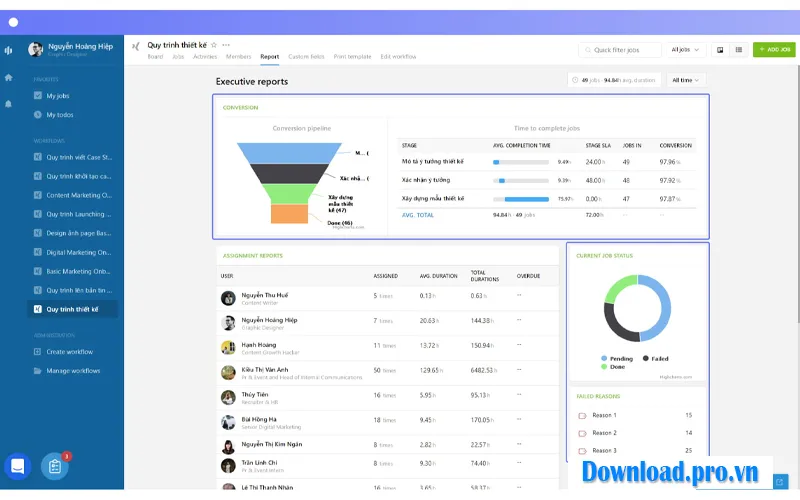800x500 pixels.
Task: Click the external link icon at bottom right
Action: [x=779, y=482]
